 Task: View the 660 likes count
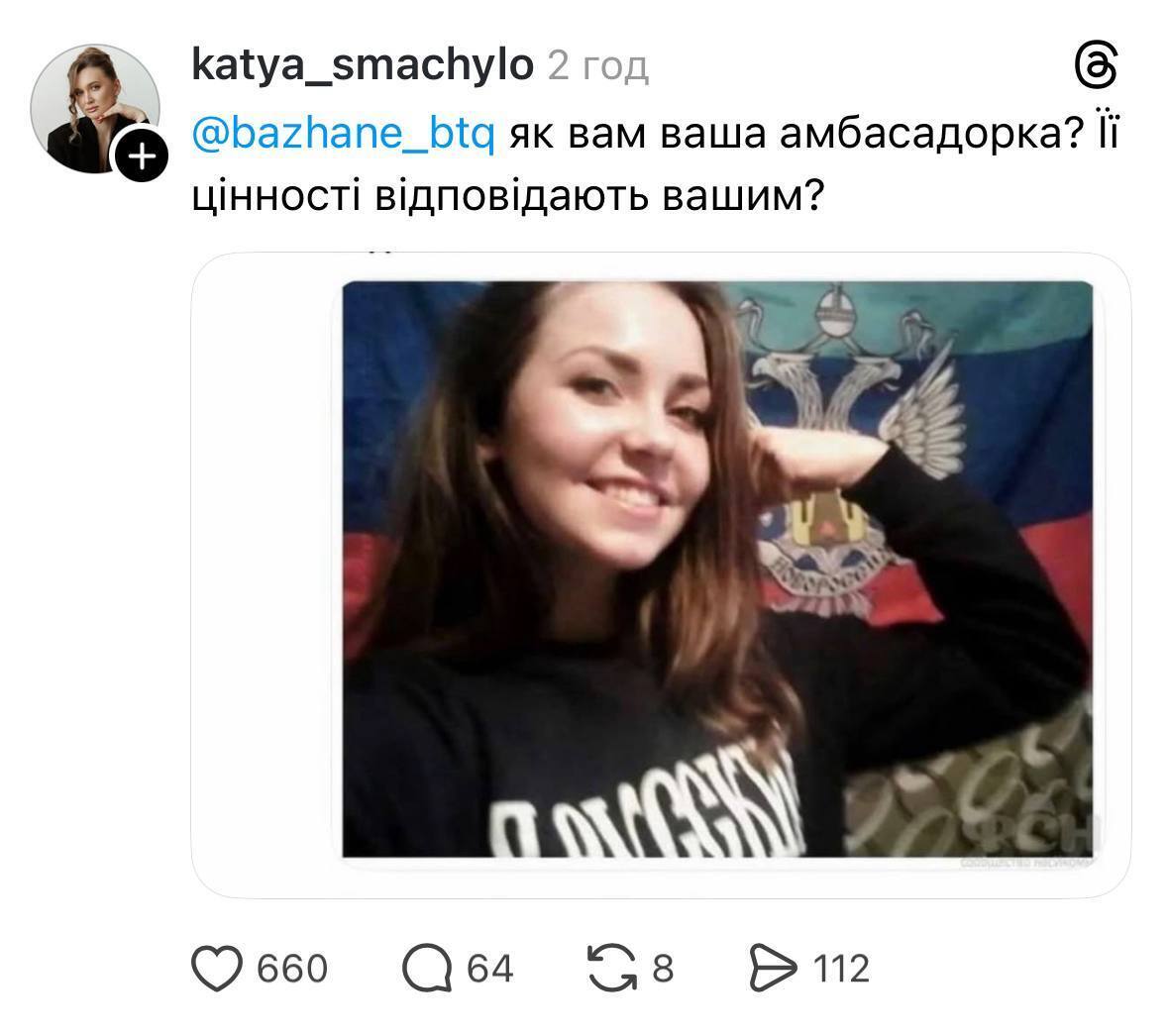[292, 968]
